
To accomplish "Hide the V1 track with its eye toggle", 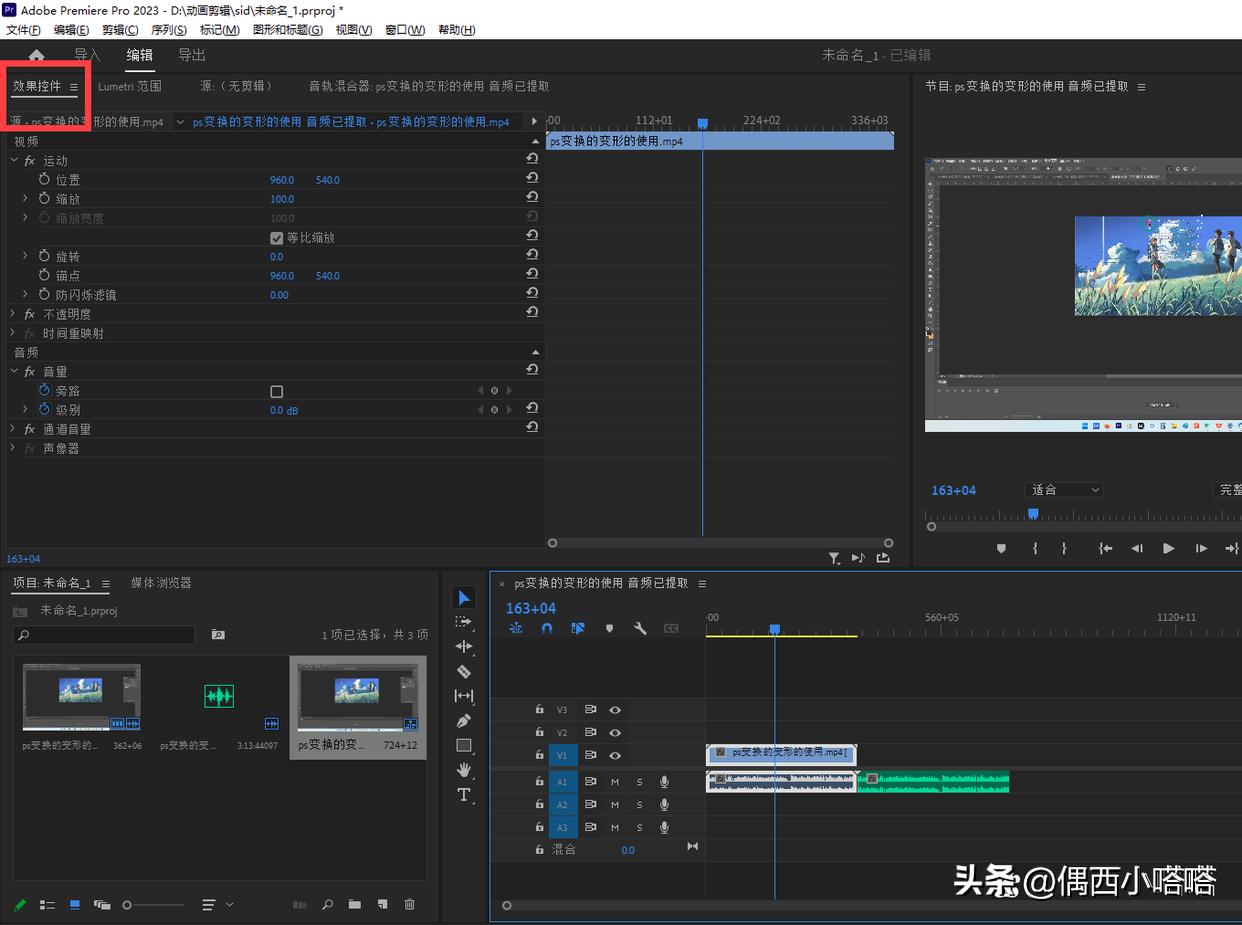I will pyautogui.click(x=616, y=755).
